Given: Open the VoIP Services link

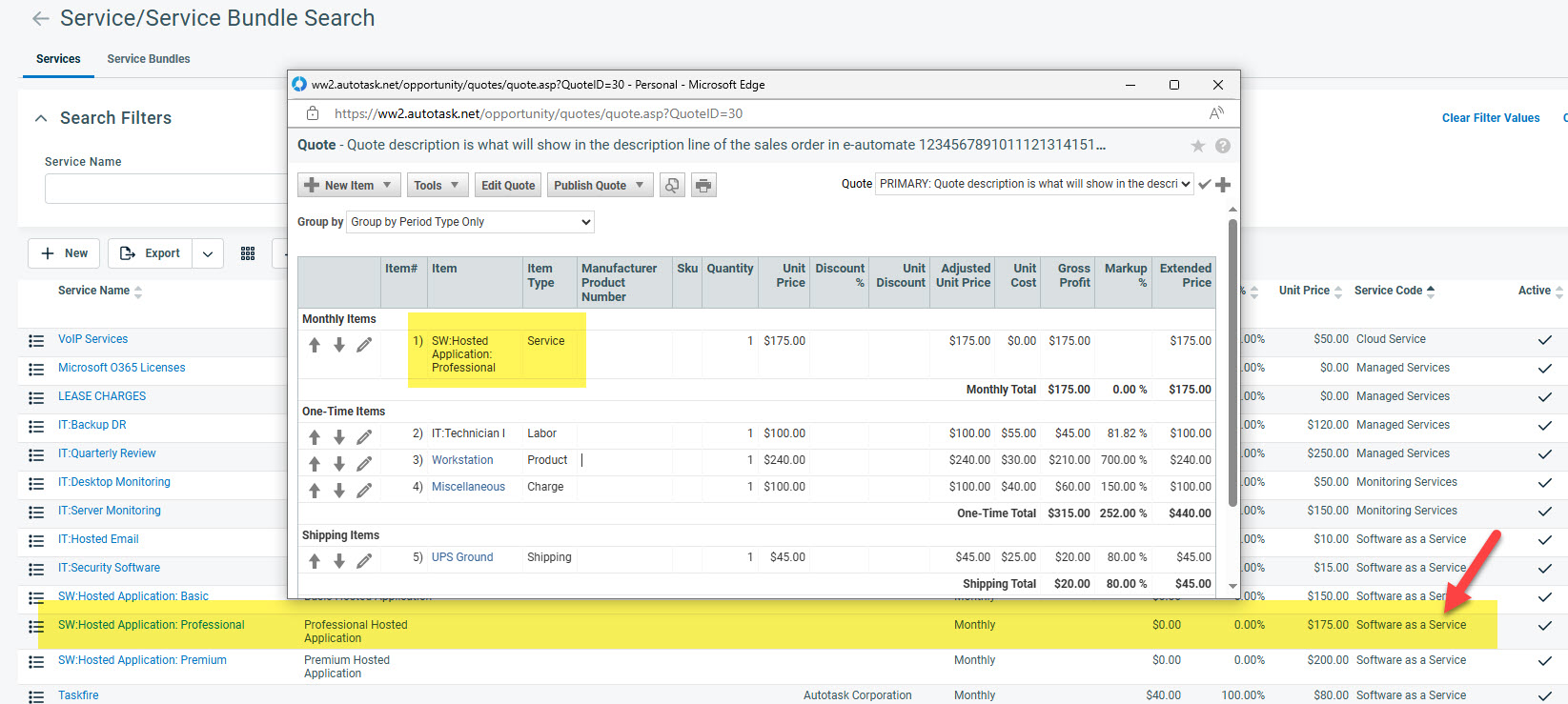Looking at the screenshot, I should 92,339.
